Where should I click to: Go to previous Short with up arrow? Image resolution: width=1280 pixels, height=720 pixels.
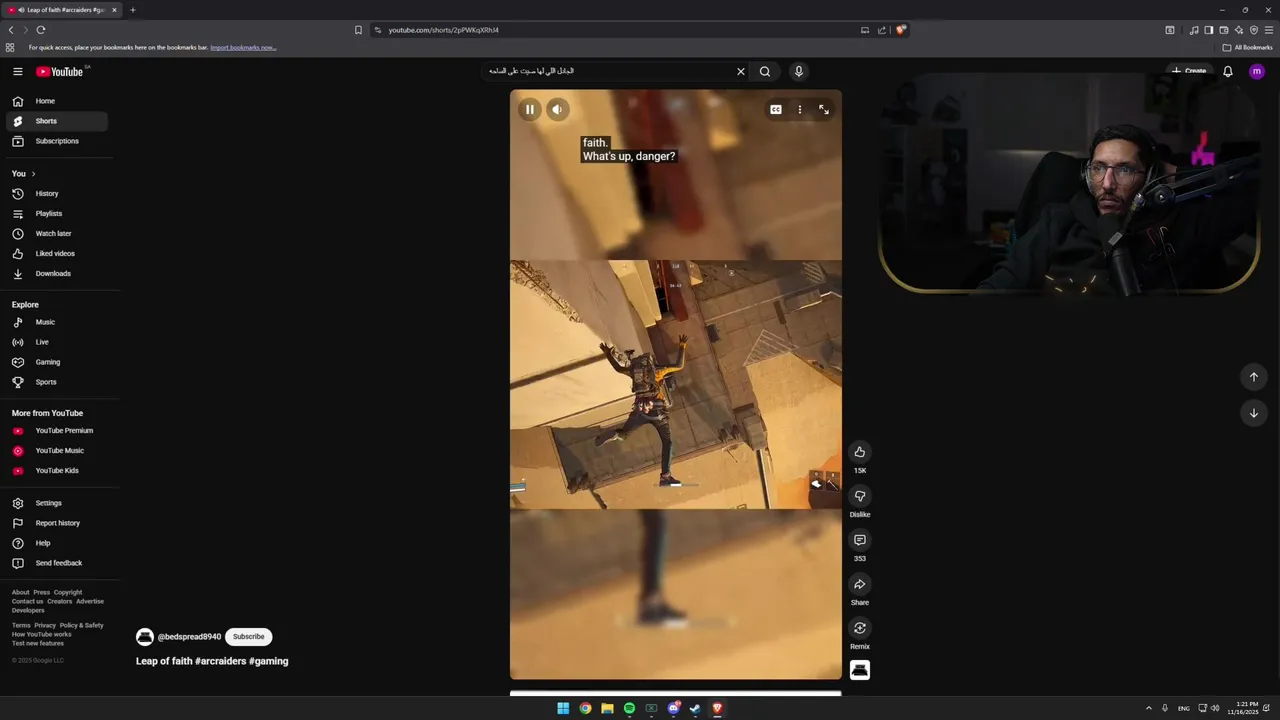pyautogui.click(x=1254, y=377)
